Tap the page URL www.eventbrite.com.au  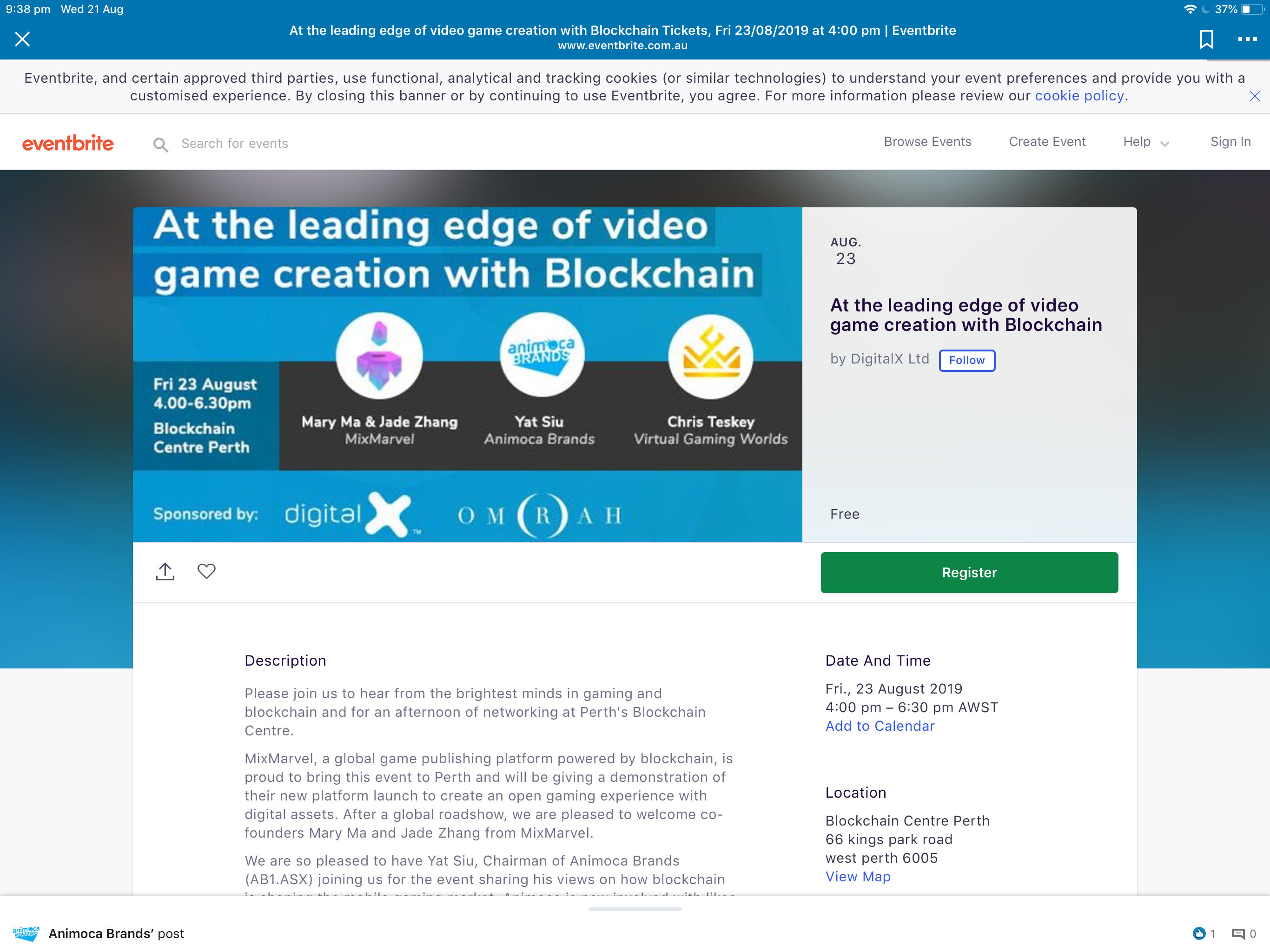(x=622, y=46)
